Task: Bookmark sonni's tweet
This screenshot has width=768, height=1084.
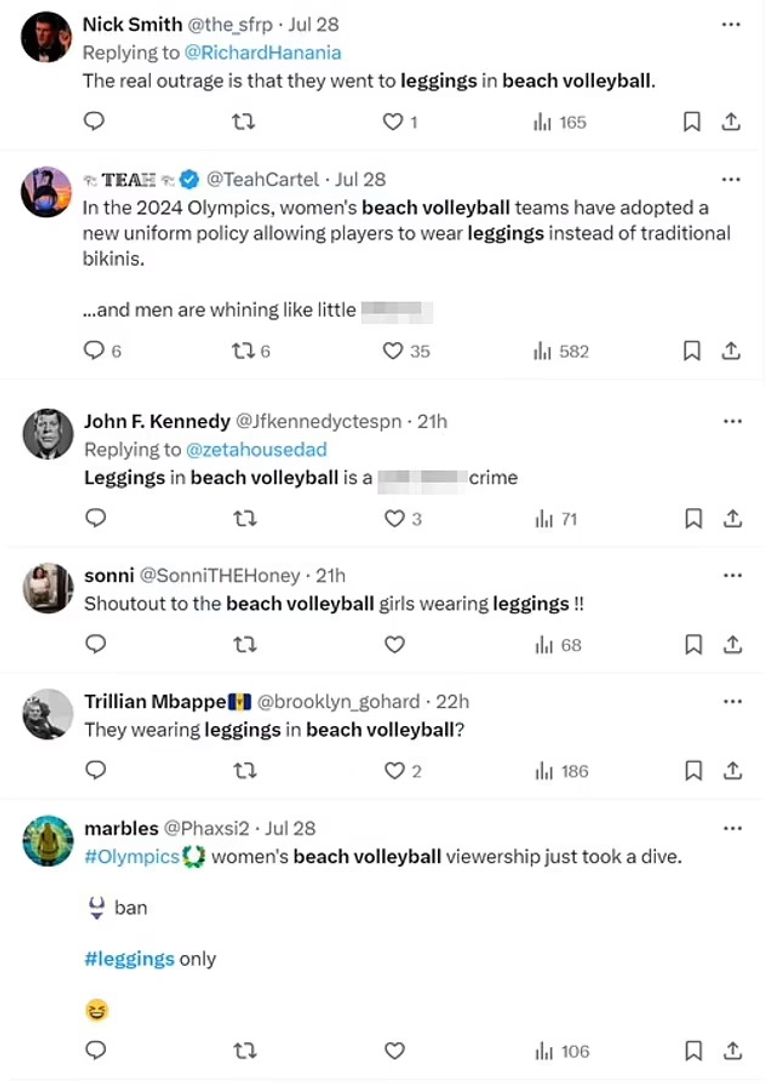Action: coord(691,645)
